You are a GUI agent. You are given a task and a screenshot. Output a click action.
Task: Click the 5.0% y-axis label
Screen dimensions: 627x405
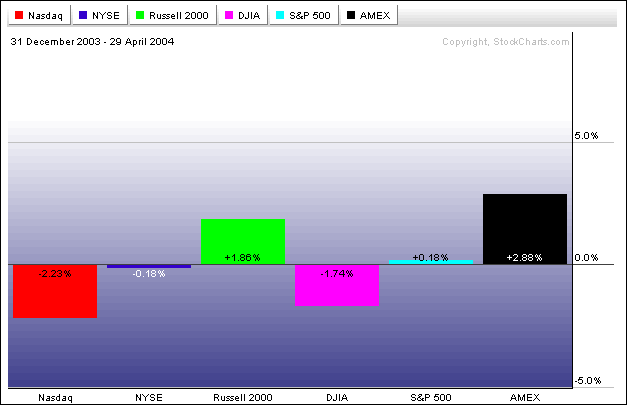586,136
